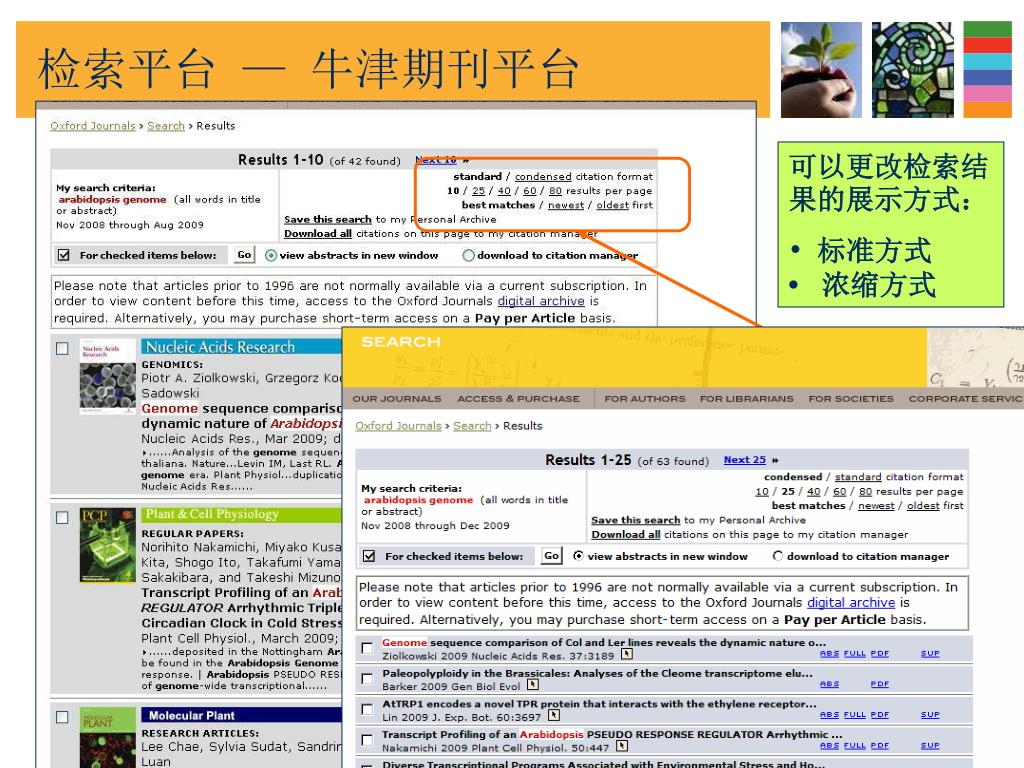
Task: Check the box for the condensed Transcript Profiling result
Action: point(367,740)
